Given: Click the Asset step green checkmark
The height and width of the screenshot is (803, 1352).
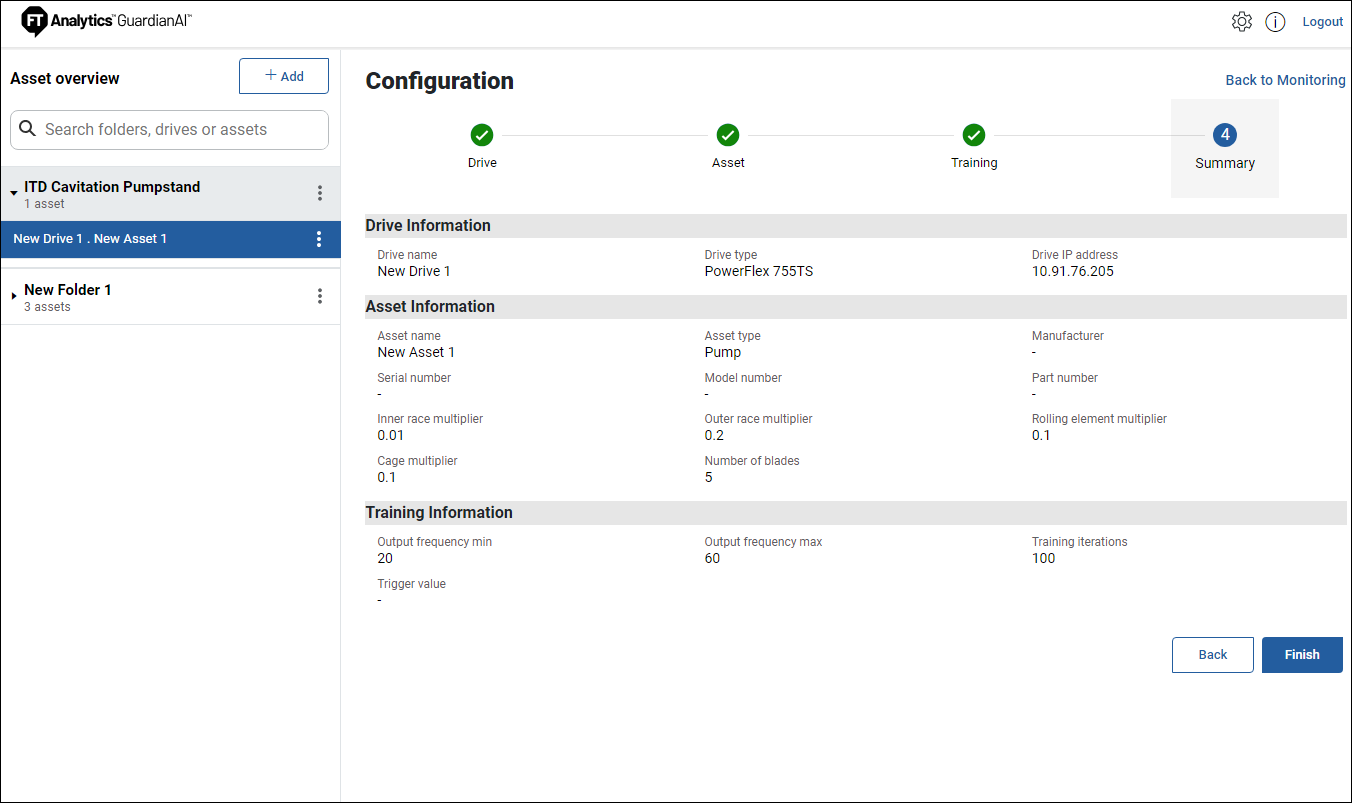Looking at the screenshot, I should coord(728,135).
